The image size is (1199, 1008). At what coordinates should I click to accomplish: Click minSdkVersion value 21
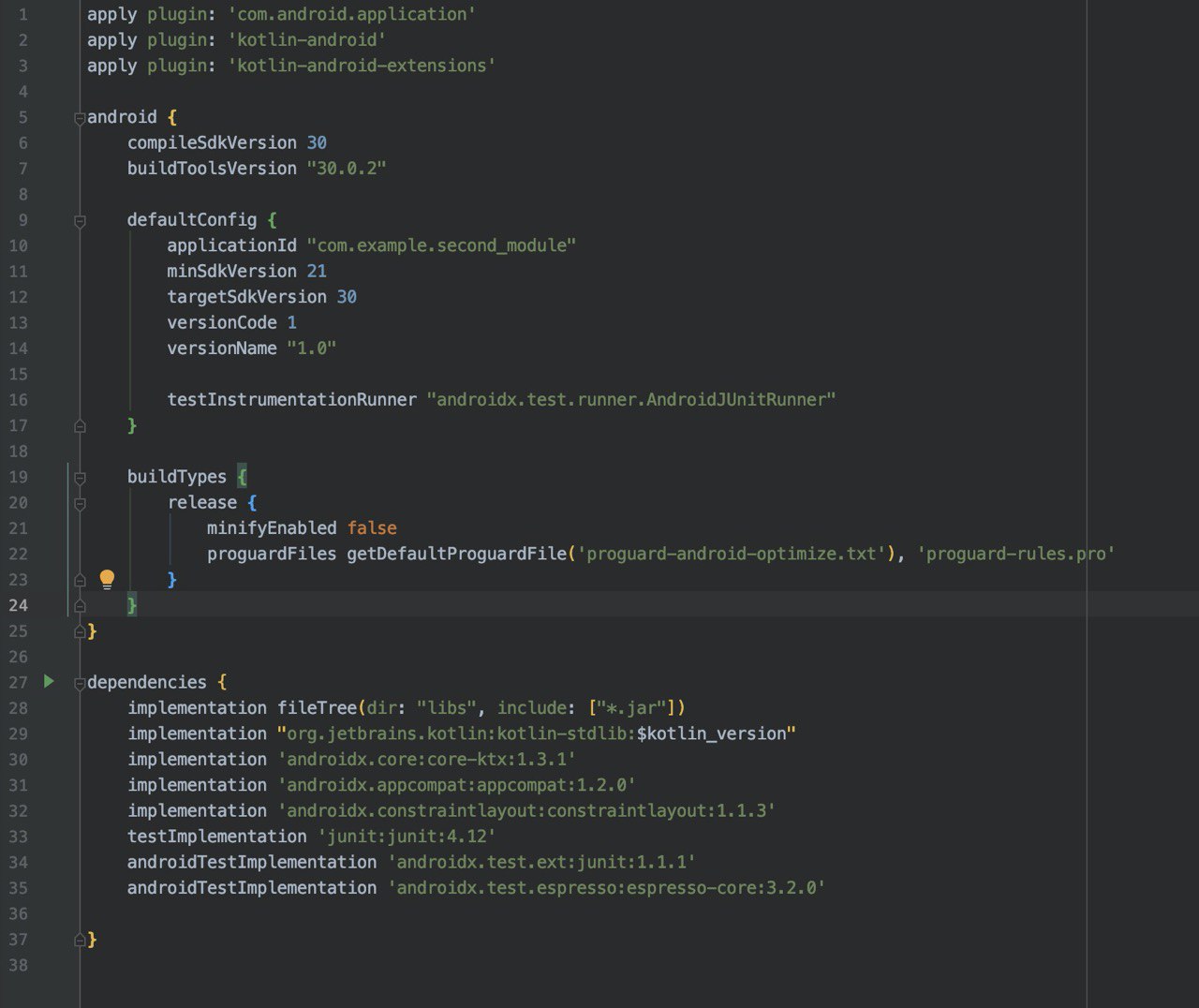coord(317,271)
